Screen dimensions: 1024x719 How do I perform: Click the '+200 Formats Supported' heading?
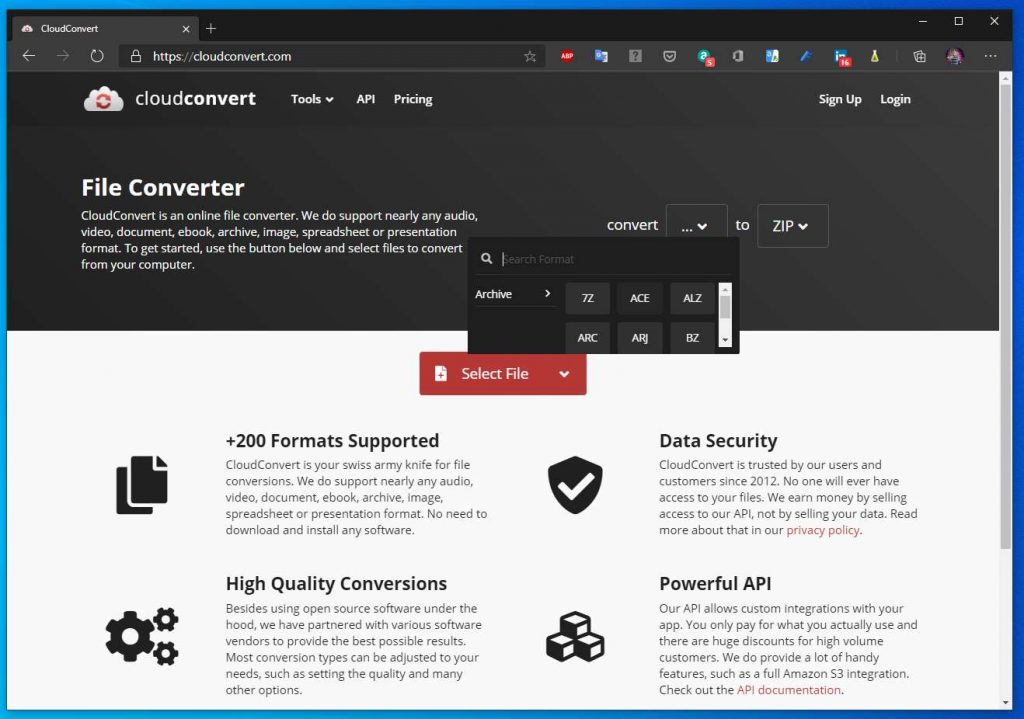point(332,441)
